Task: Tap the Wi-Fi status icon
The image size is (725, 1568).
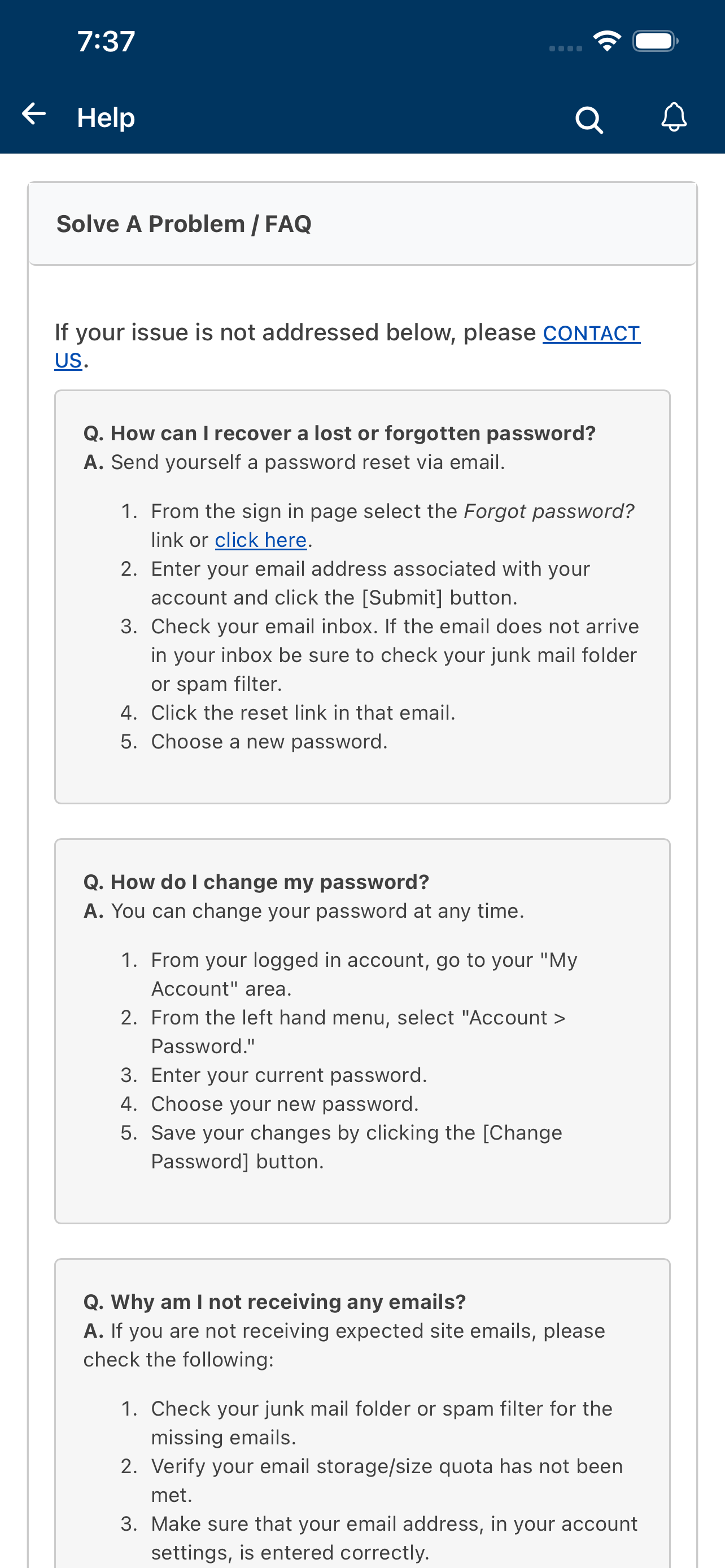Action: coord(607,41)
